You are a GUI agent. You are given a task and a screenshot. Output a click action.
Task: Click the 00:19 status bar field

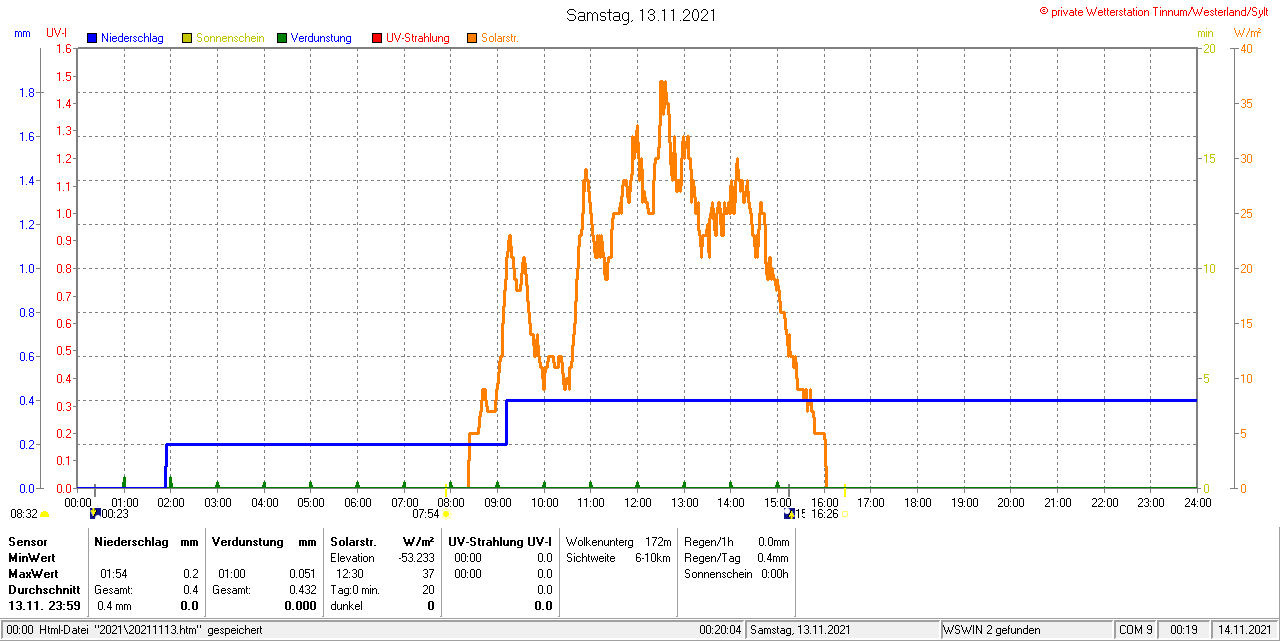(1183, 630)
